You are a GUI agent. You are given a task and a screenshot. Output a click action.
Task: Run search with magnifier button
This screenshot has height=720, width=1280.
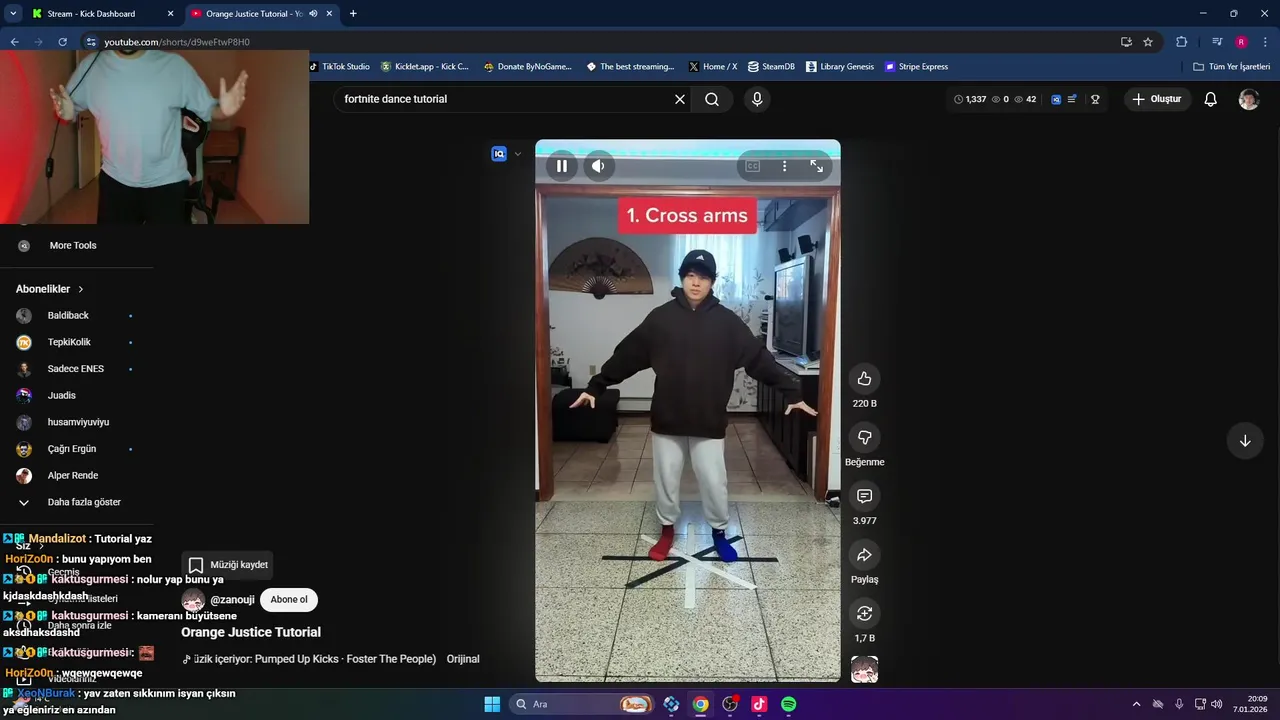[x=712, y=99]
